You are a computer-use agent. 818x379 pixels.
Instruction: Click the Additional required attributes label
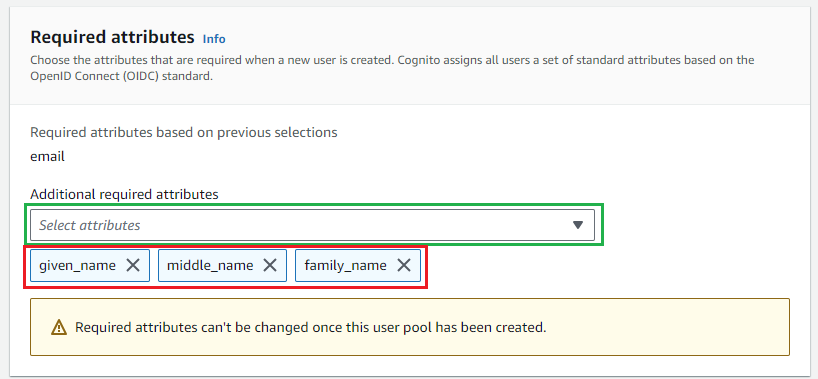tap(124, 195)
